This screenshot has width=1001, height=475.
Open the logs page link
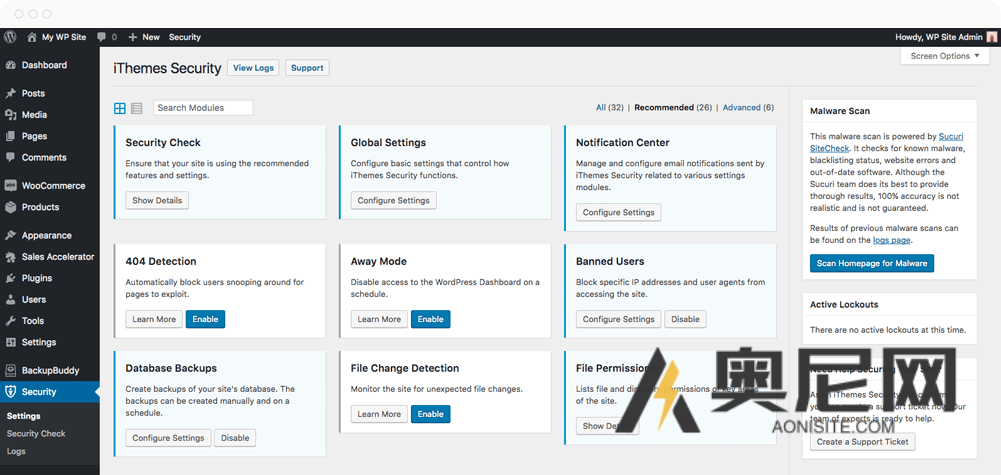pos(892,240)
